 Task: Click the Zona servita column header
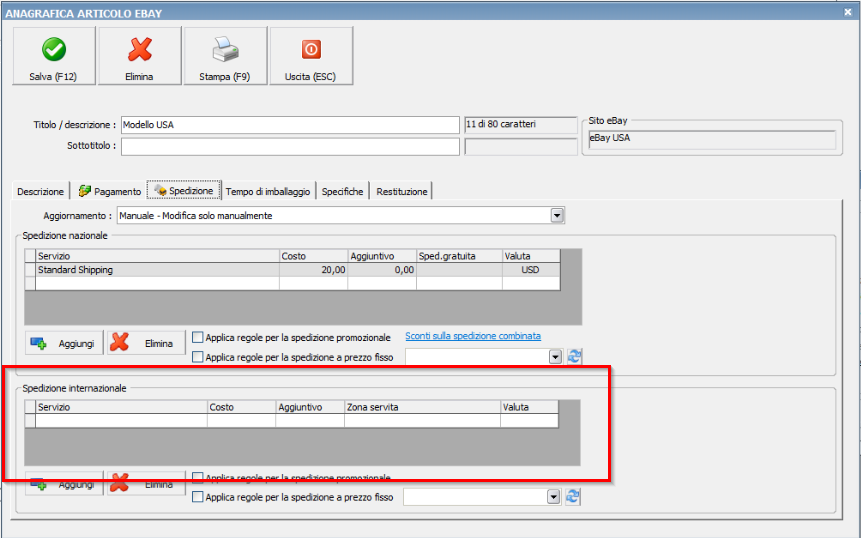coord(422,407)
